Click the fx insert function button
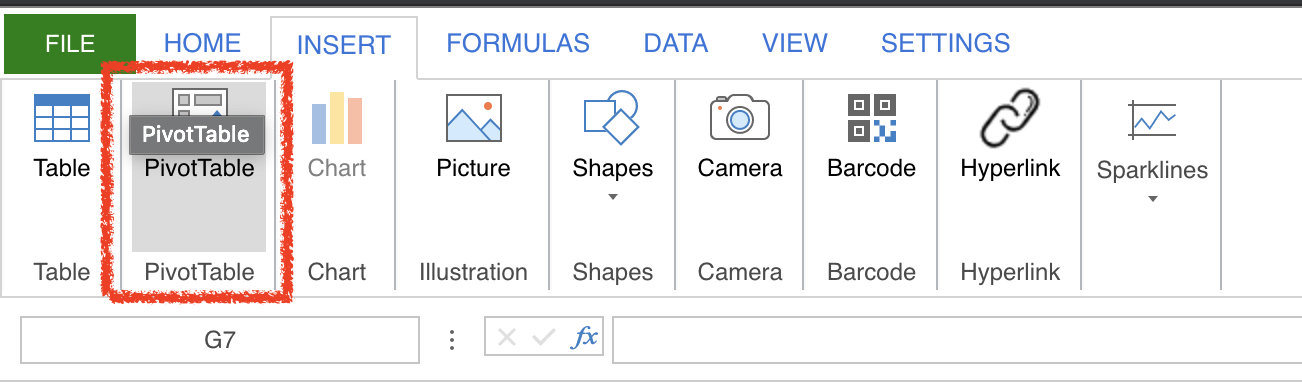 click(x=584, y=337)
